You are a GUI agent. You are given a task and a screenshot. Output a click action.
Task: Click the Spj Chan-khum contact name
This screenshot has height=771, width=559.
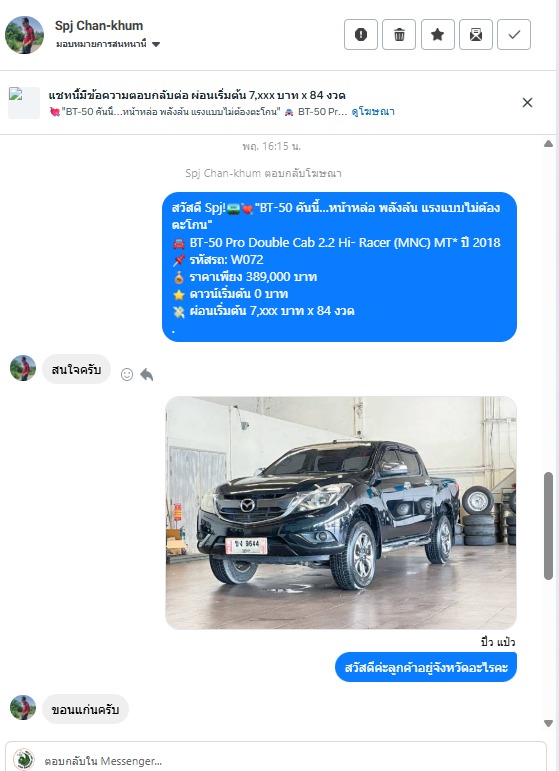[99, 26]
